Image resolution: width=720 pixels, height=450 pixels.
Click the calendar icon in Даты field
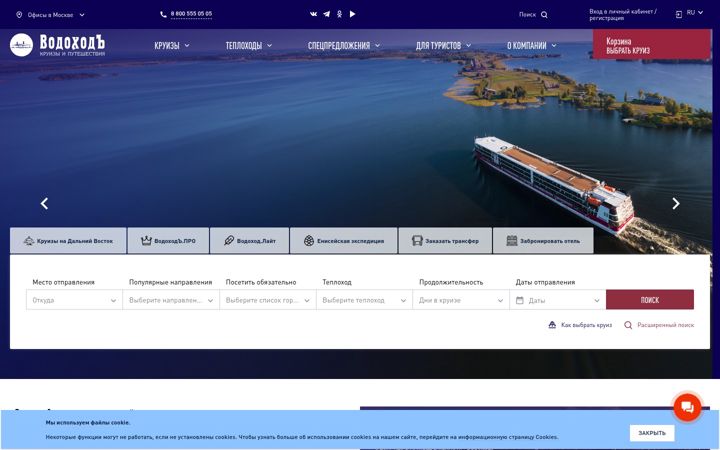click(520, 300)
